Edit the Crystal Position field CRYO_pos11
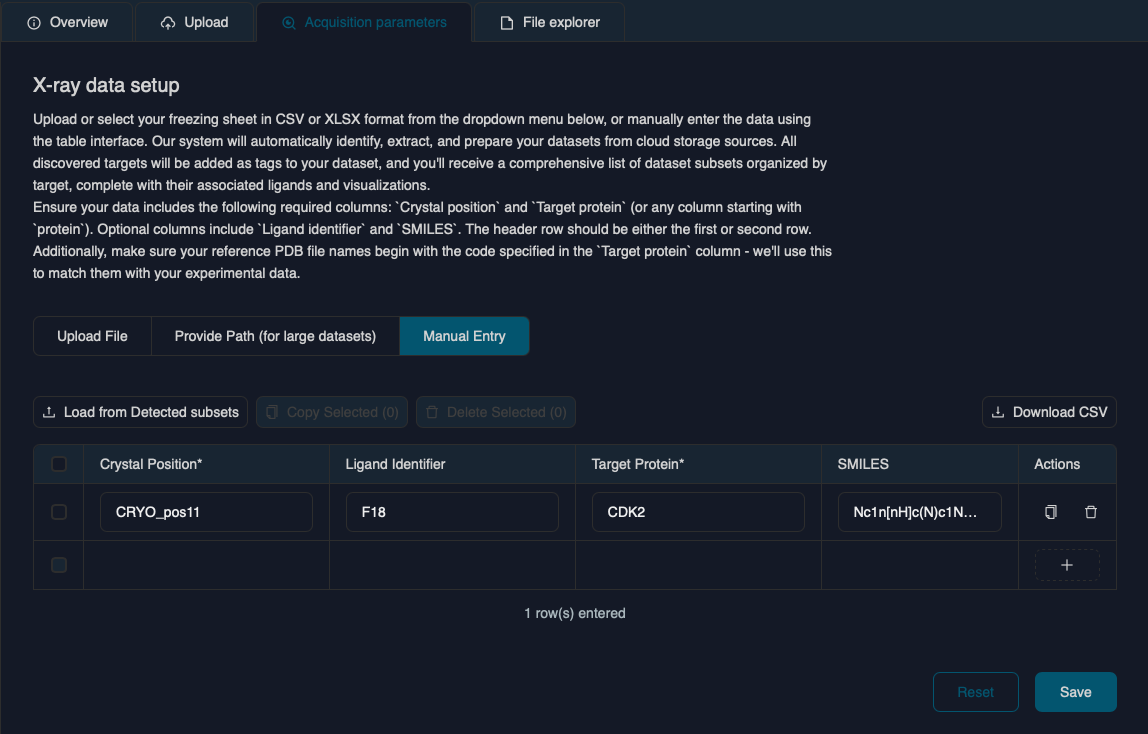The image size is (1148, 734). pos(206,512)
